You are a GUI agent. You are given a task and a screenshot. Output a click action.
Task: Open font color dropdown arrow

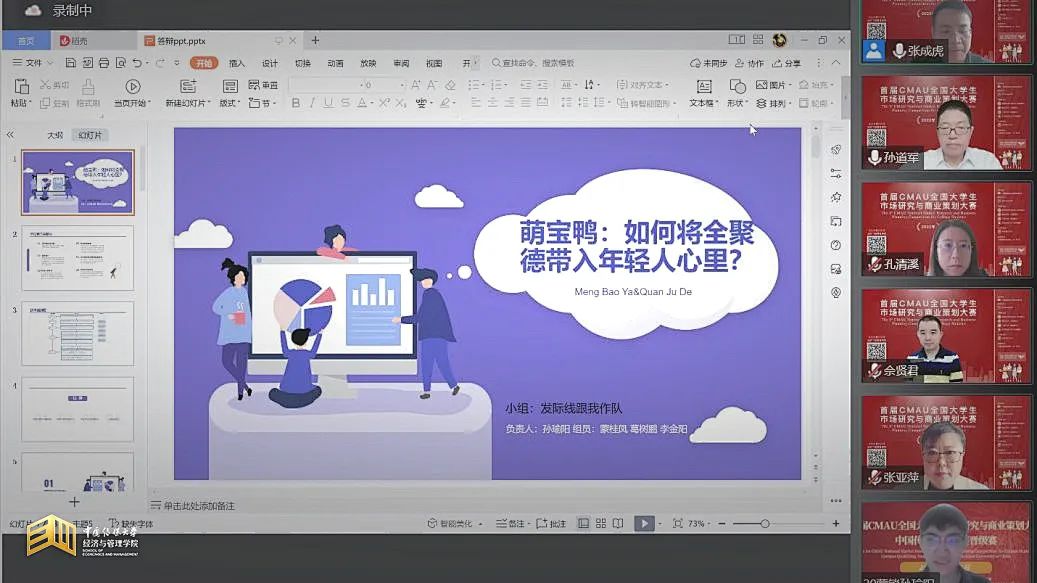click(372, 104)
